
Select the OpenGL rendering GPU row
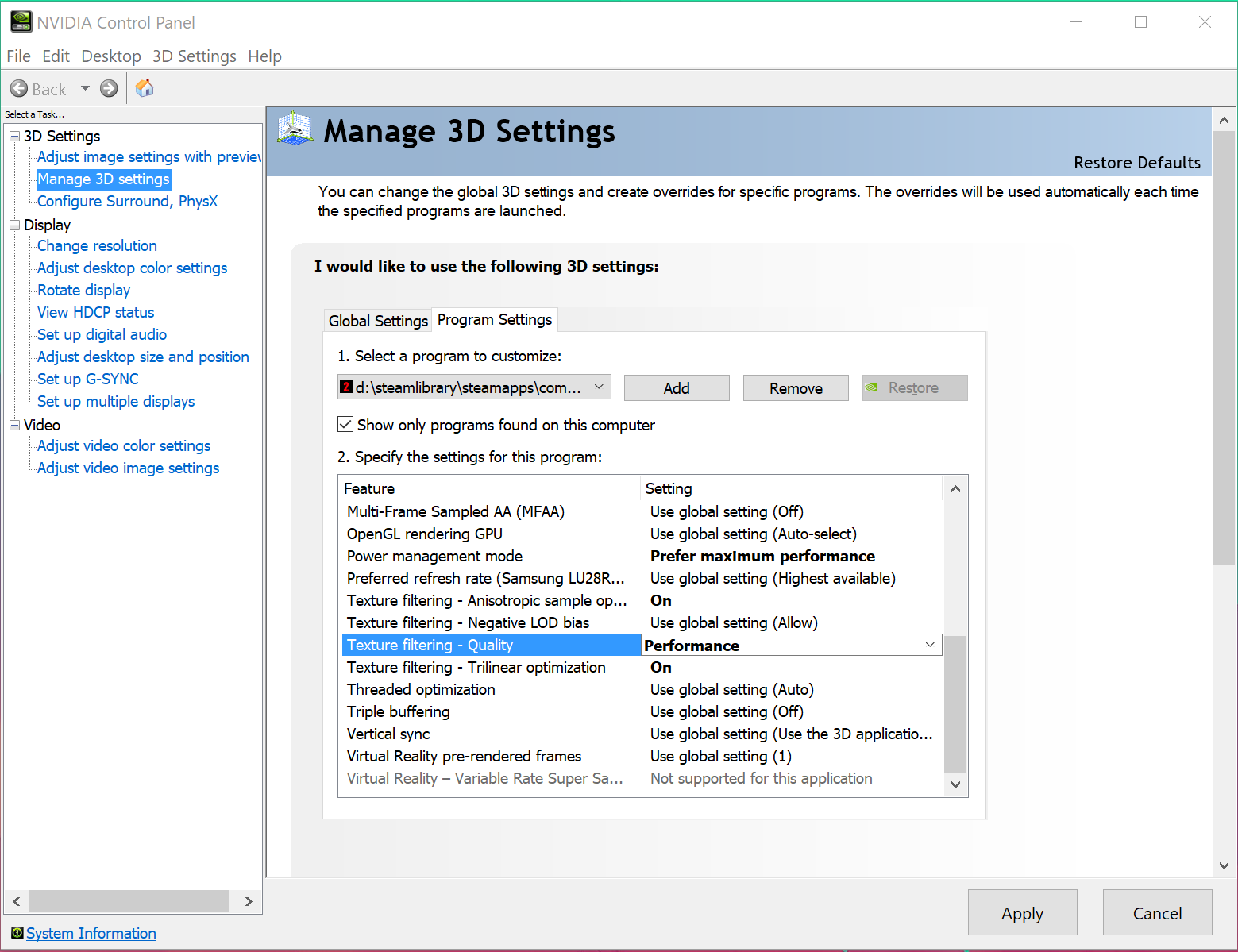[x=642, y=534]
